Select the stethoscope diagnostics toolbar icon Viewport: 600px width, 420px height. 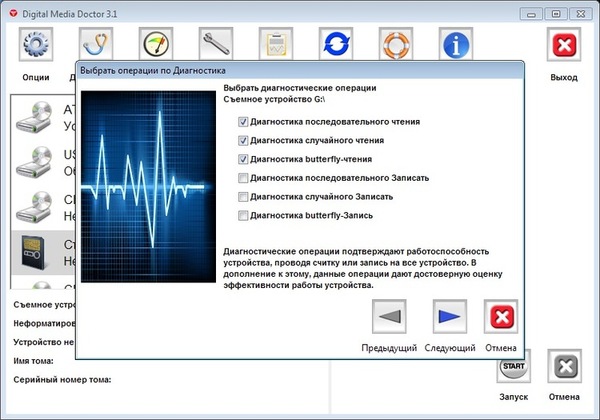(96, 44)
